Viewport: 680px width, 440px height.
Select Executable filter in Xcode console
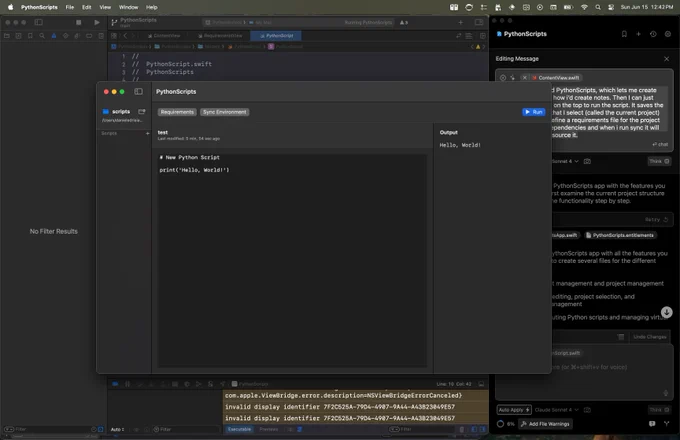coord(239,429)
